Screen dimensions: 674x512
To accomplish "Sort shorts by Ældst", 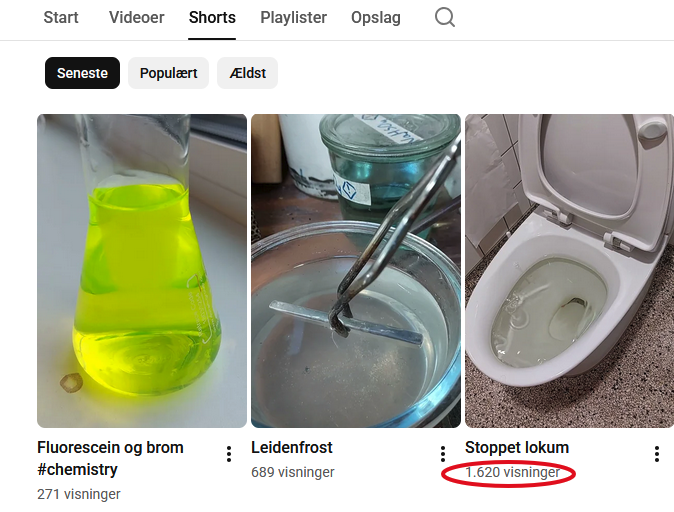I will pyautogui.click(x=247, y=73).
